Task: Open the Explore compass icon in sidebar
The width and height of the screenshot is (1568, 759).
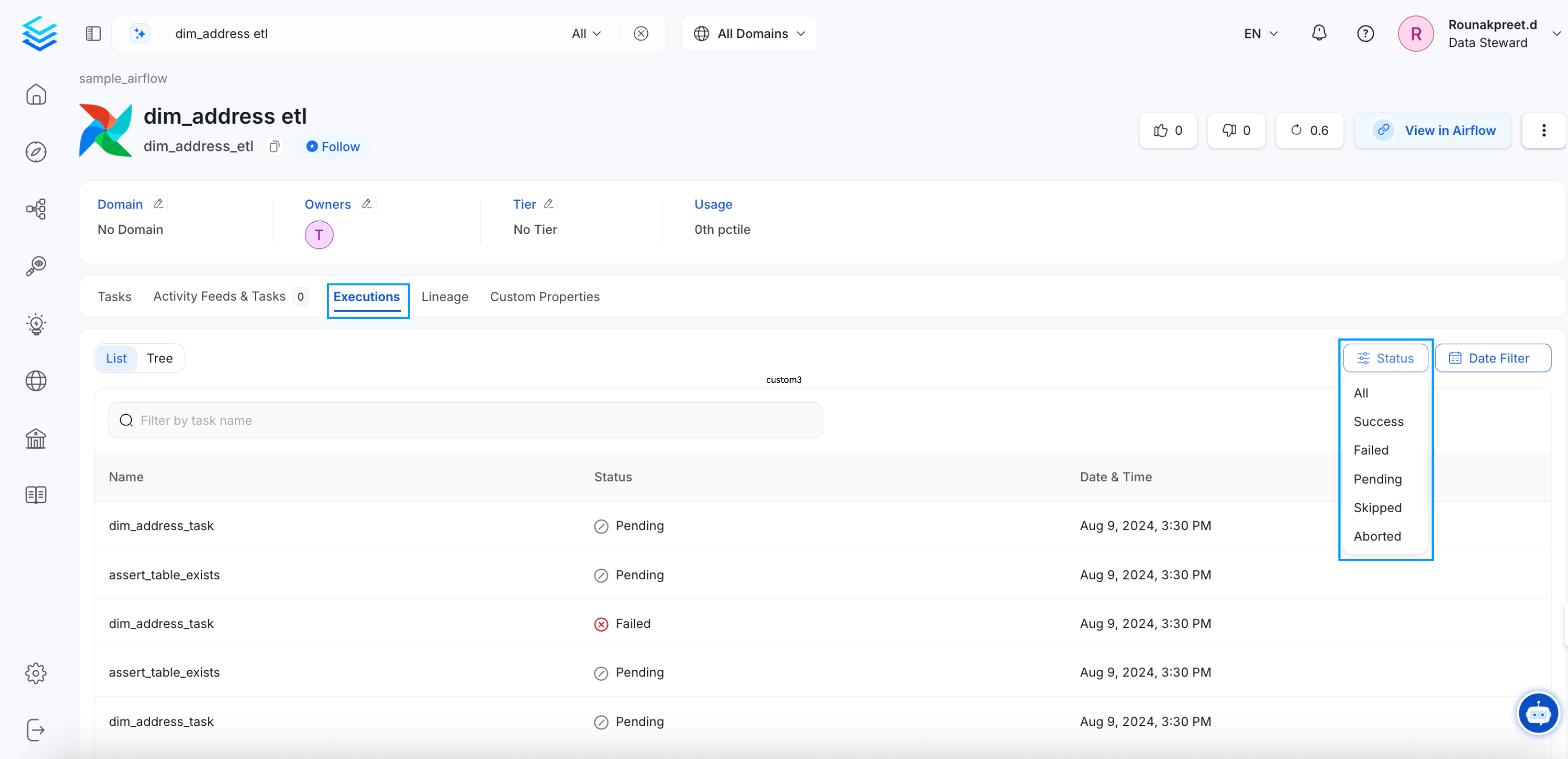Action: 36,152
